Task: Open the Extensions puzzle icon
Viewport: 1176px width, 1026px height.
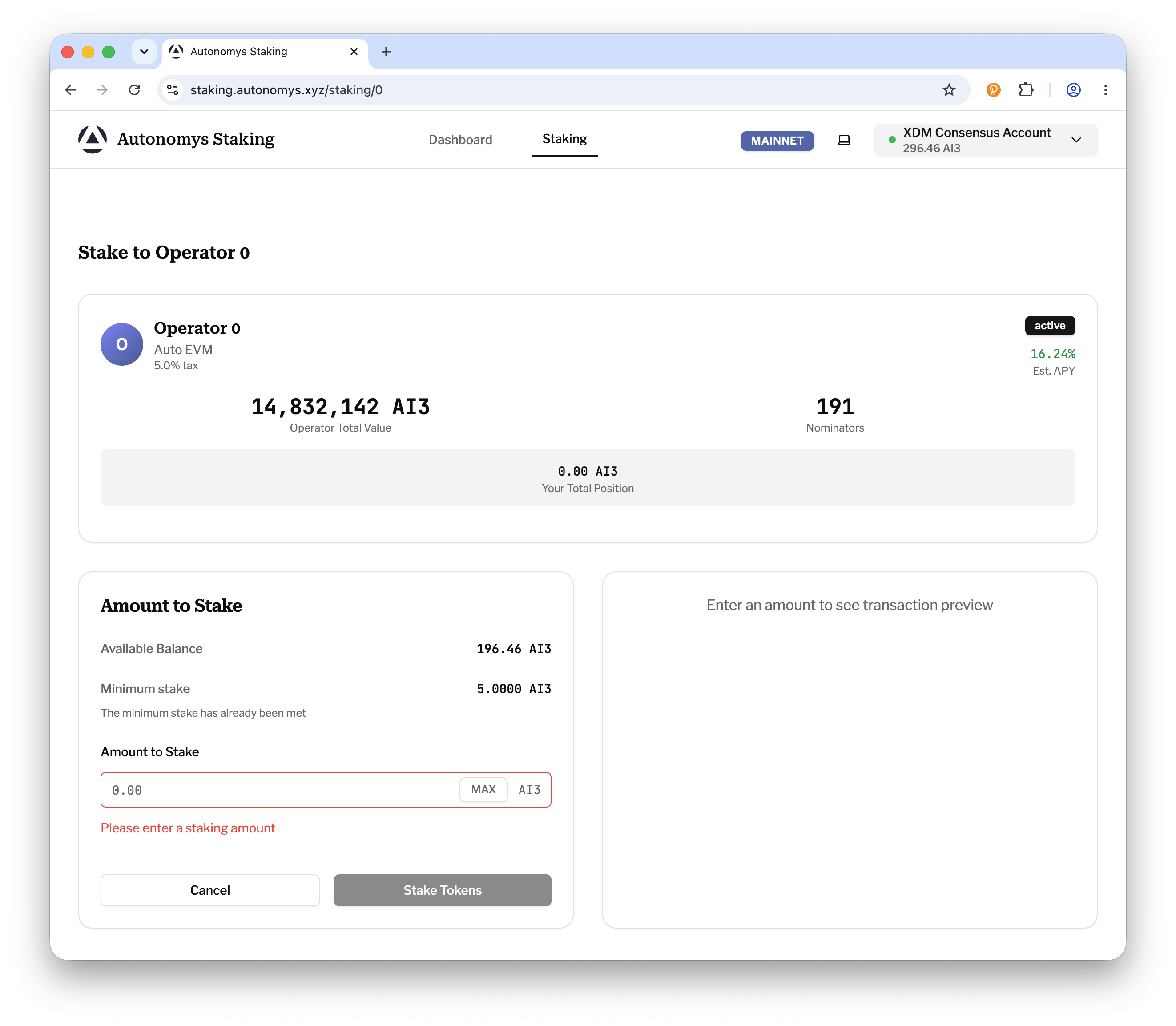Action: point(1026,90)
